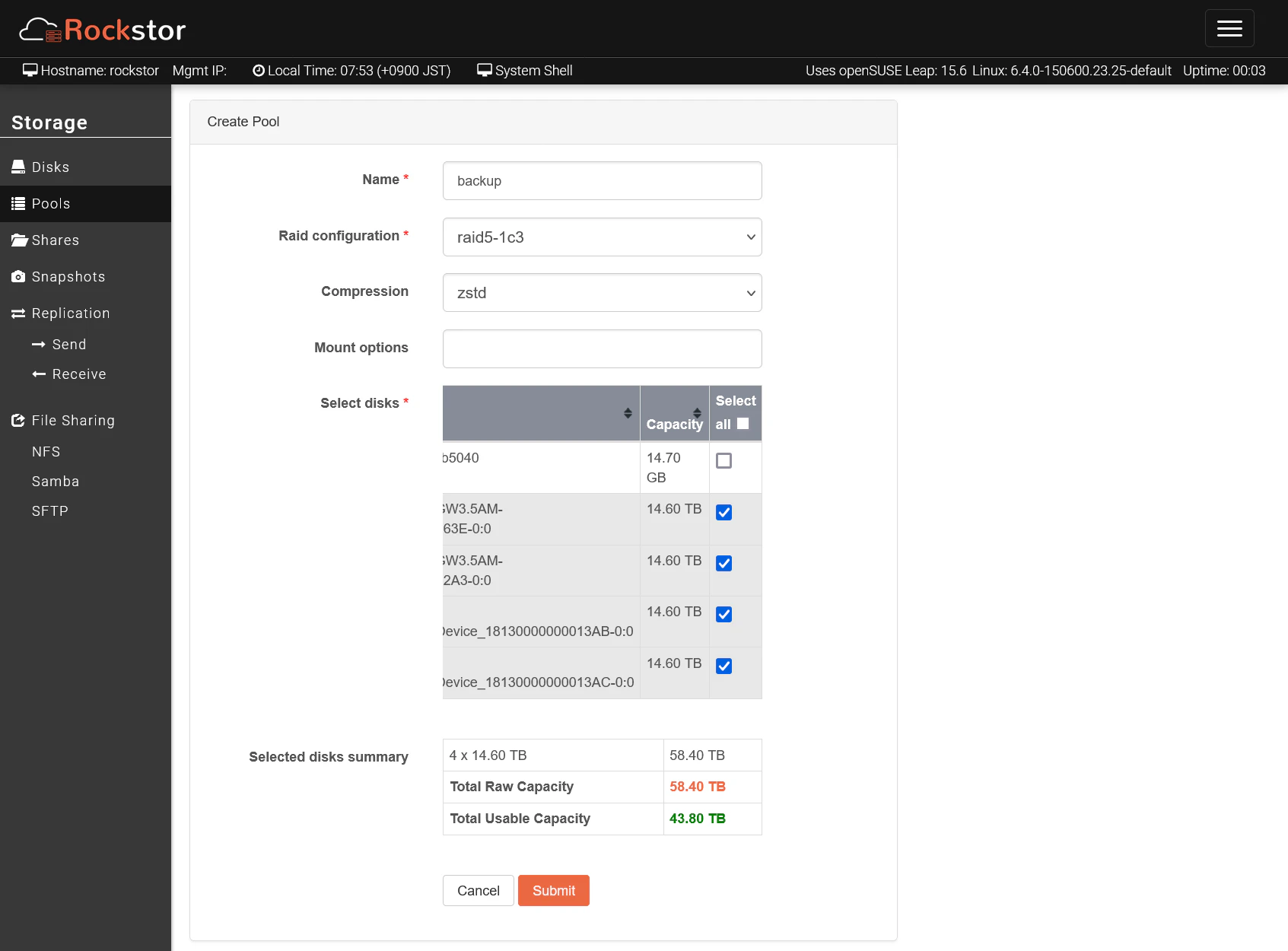Open the Snapshots sidebar item
Image resolution: width=1288 pixels, height=951 pixels.
click(85, 277)
